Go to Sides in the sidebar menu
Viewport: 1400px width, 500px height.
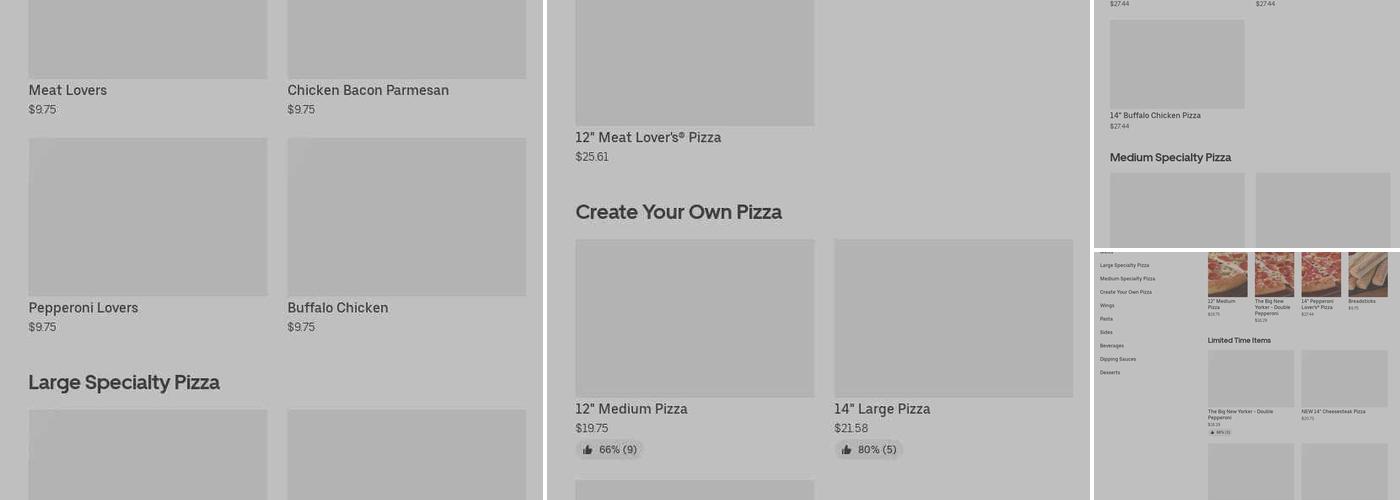(x=1106, y=332)
